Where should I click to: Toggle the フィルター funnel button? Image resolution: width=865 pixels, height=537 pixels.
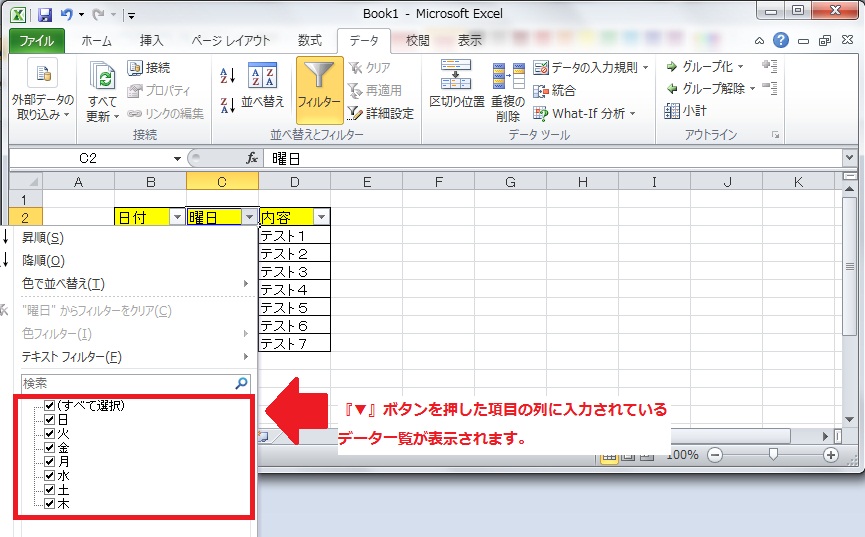pyautogui.click(x=319, y=90)
